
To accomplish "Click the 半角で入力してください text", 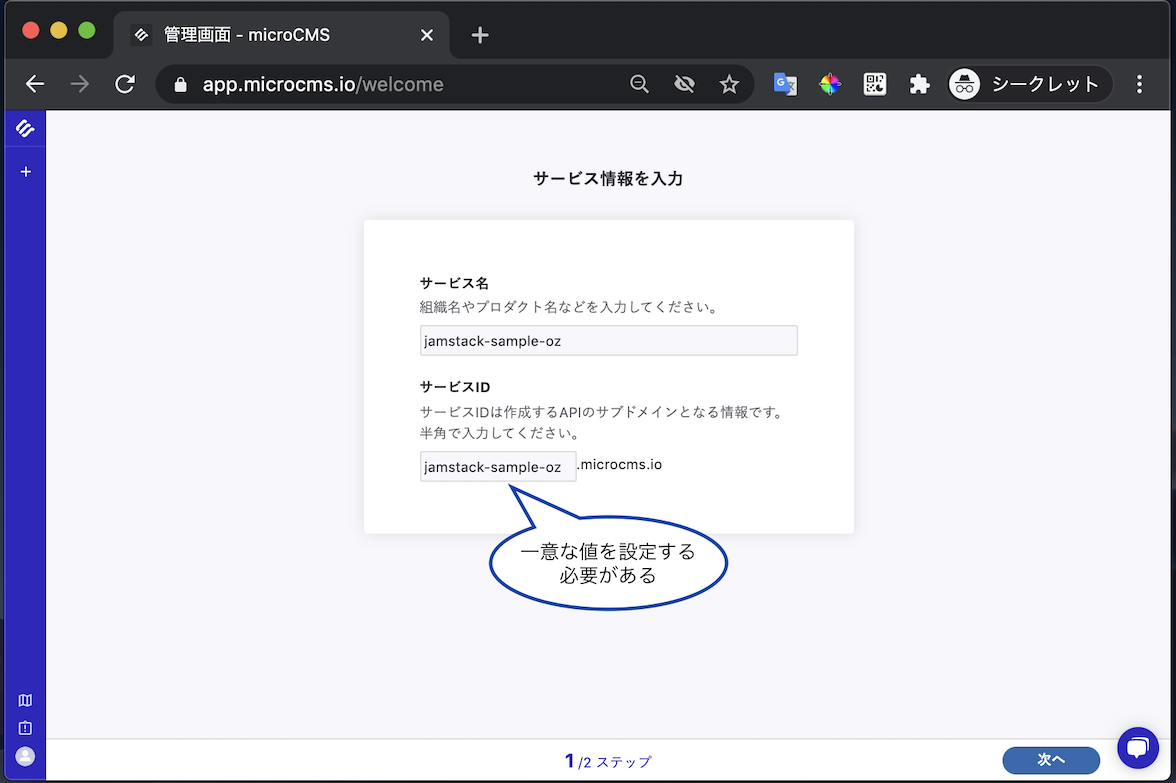I will [500, 433].
